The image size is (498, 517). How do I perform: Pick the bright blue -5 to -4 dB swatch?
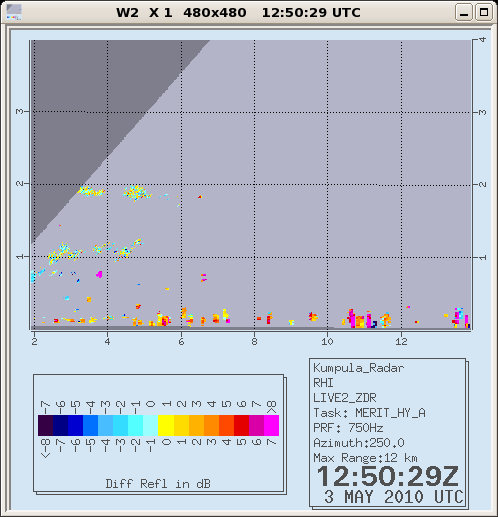tap(90, 425)
